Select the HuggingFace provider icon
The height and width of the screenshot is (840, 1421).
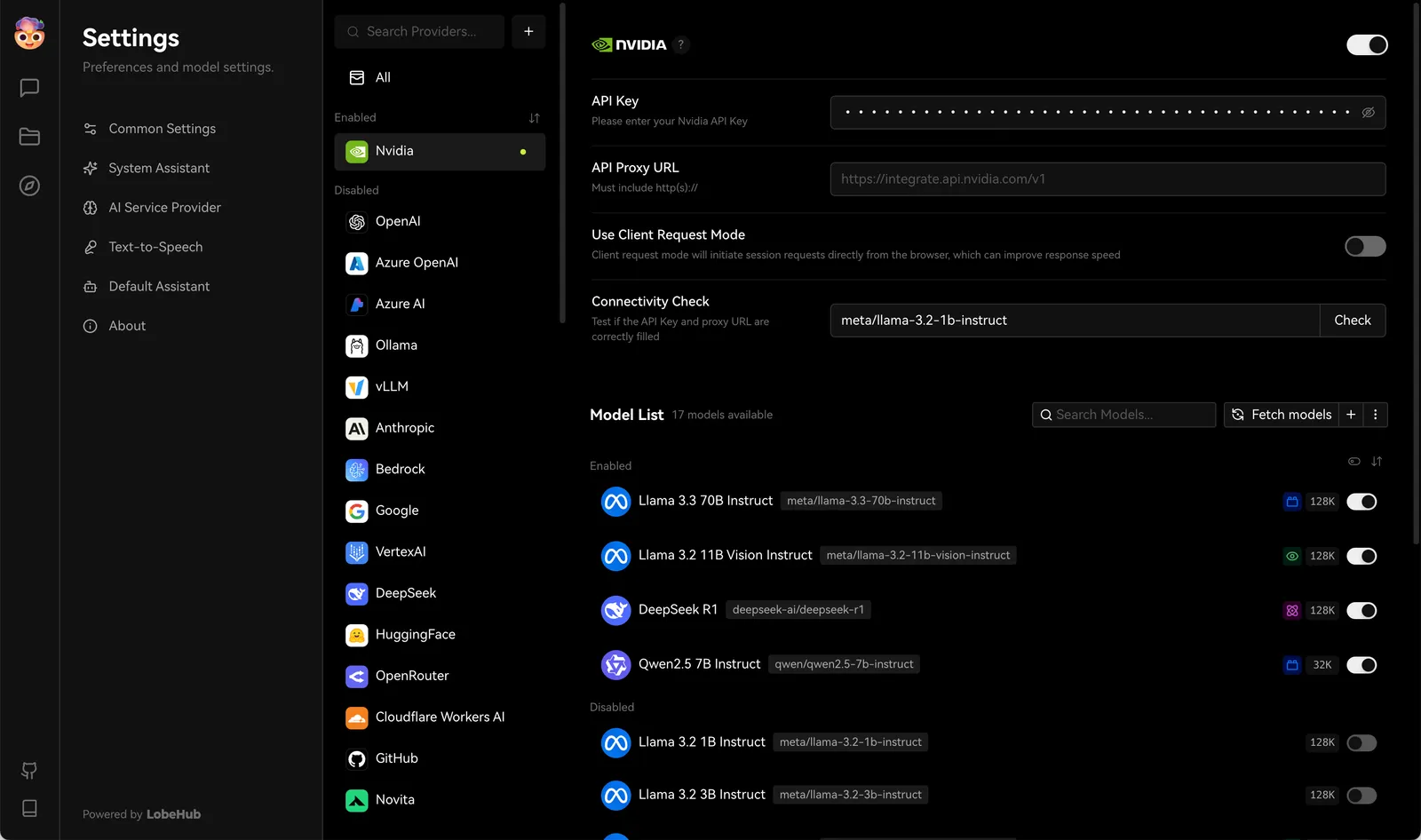point(356,635)
